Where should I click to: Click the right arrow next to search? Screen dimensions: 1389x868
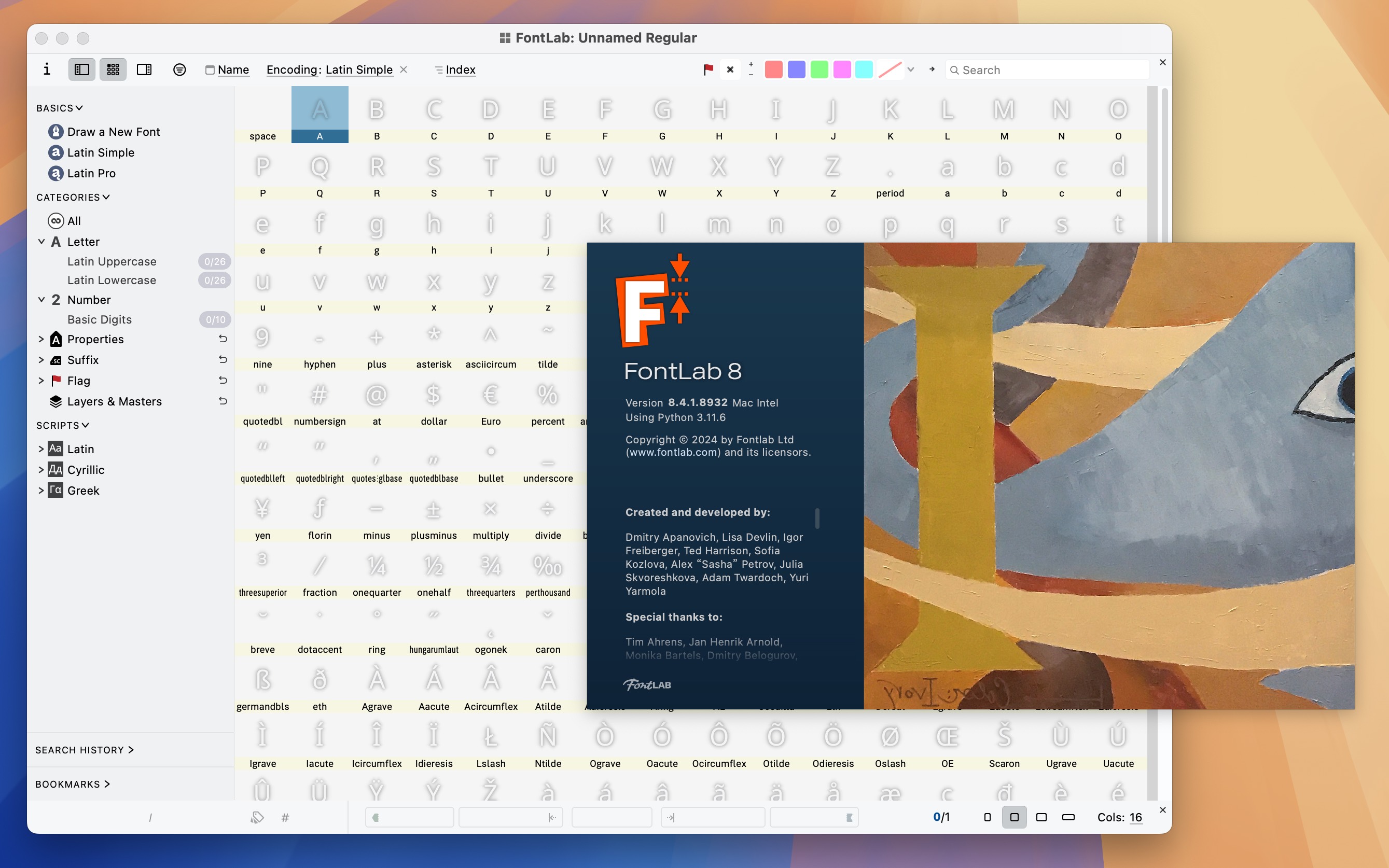click(x=932, y=69)
